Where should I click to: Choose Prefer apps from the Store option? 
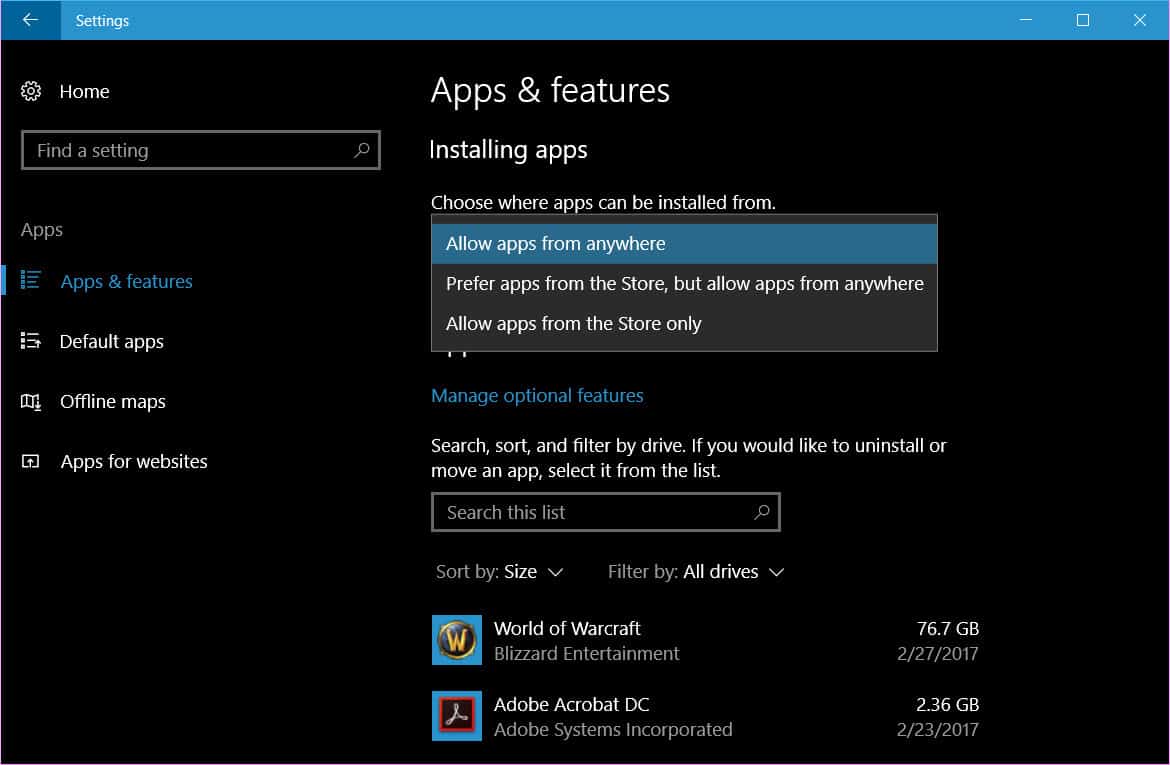click(684, 283)
